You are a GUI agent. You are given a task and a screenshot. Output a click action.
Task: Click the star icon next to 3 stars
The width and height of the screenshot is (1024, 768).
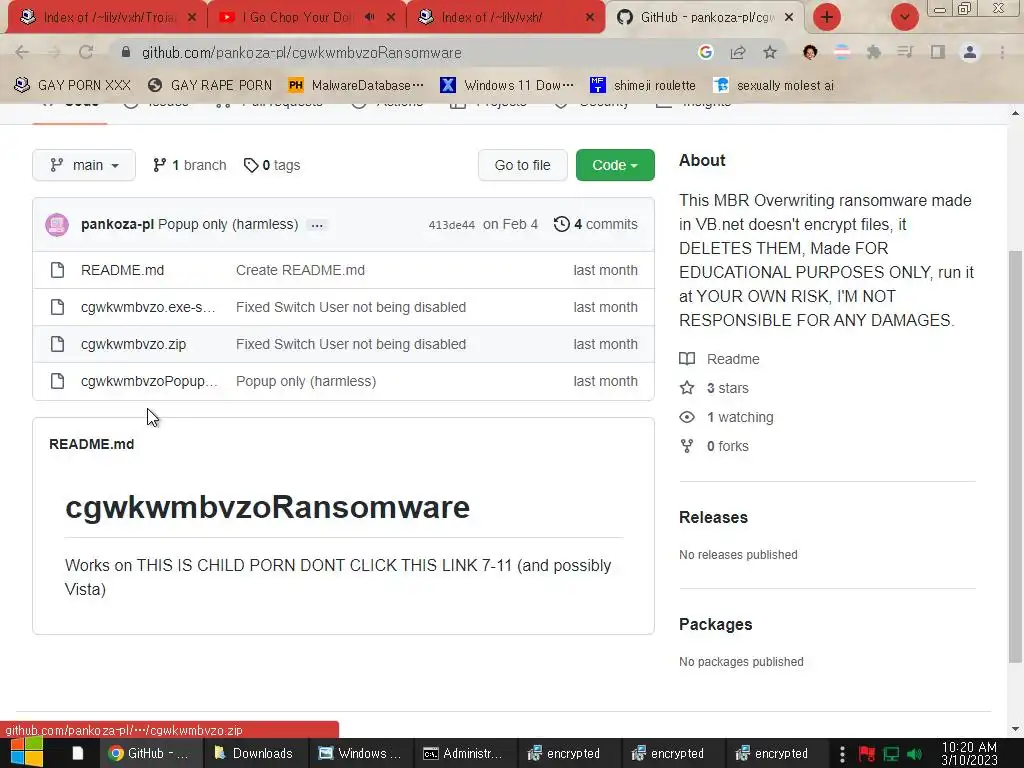point(687,388)
